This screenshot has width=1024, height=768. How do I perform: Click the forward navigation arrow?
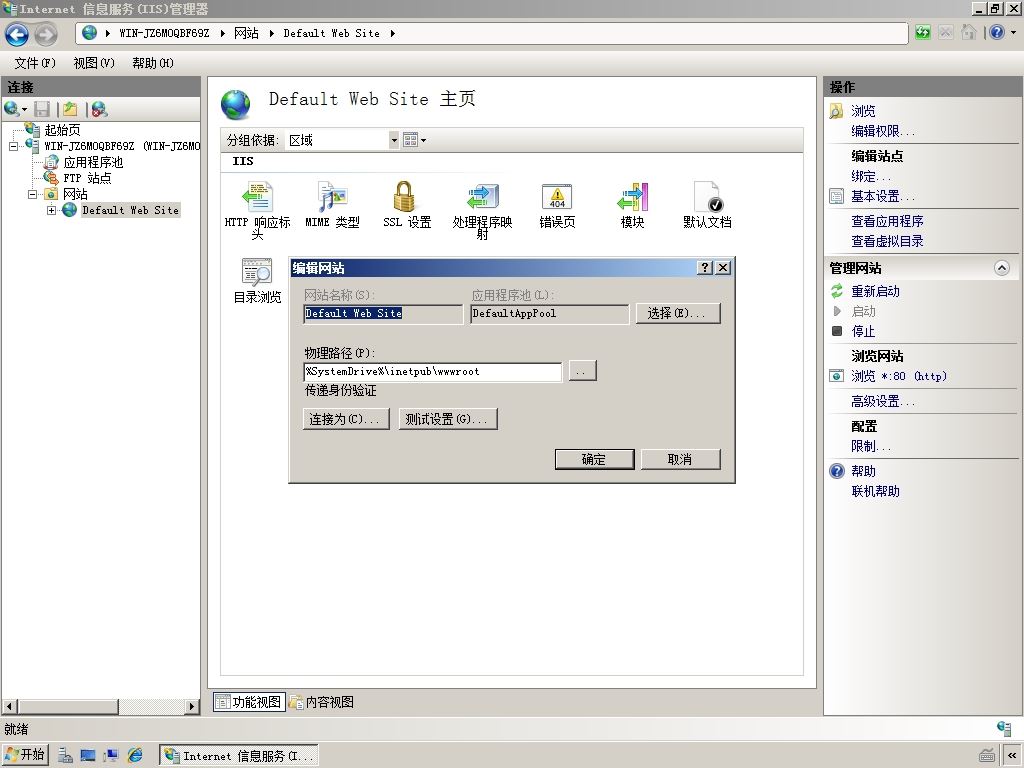pos(46,34)
